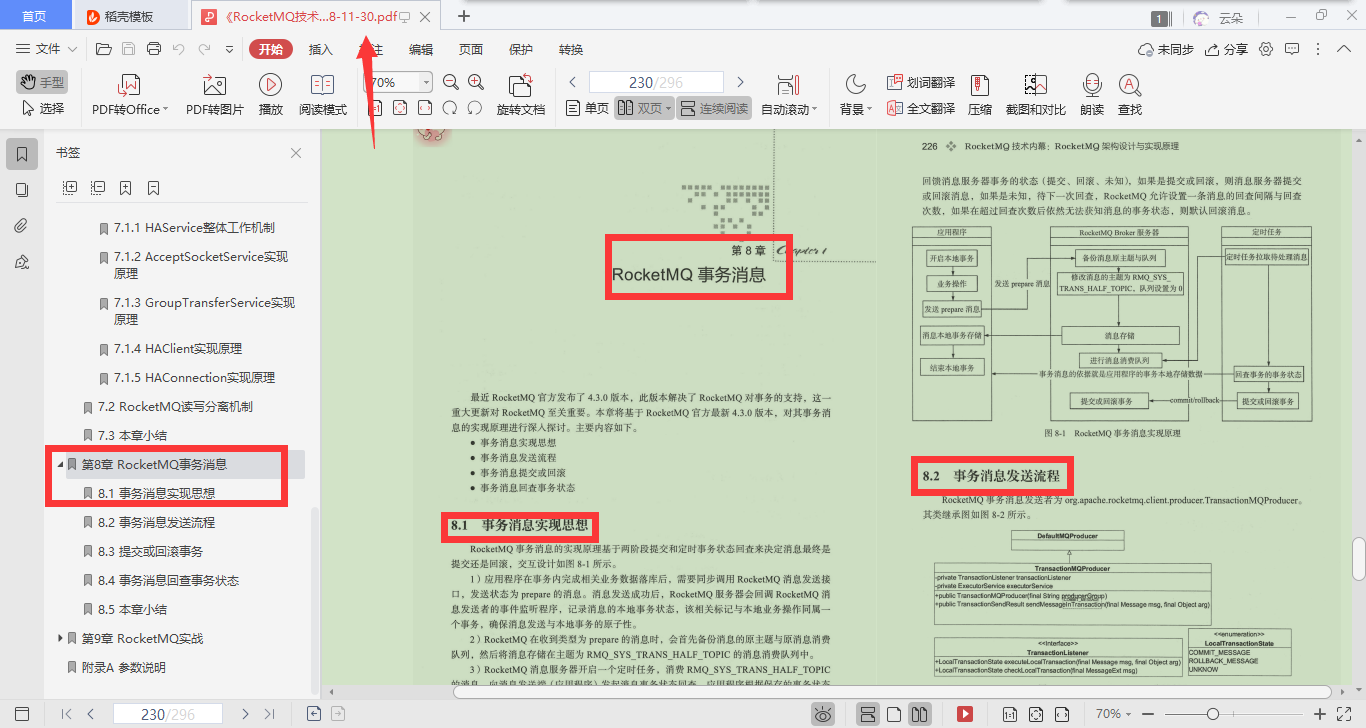Click the 分享 share button
Image resolution: width=1366 pixels, height=728 pixels.
pyautogui.click(x=1227, y=49)
